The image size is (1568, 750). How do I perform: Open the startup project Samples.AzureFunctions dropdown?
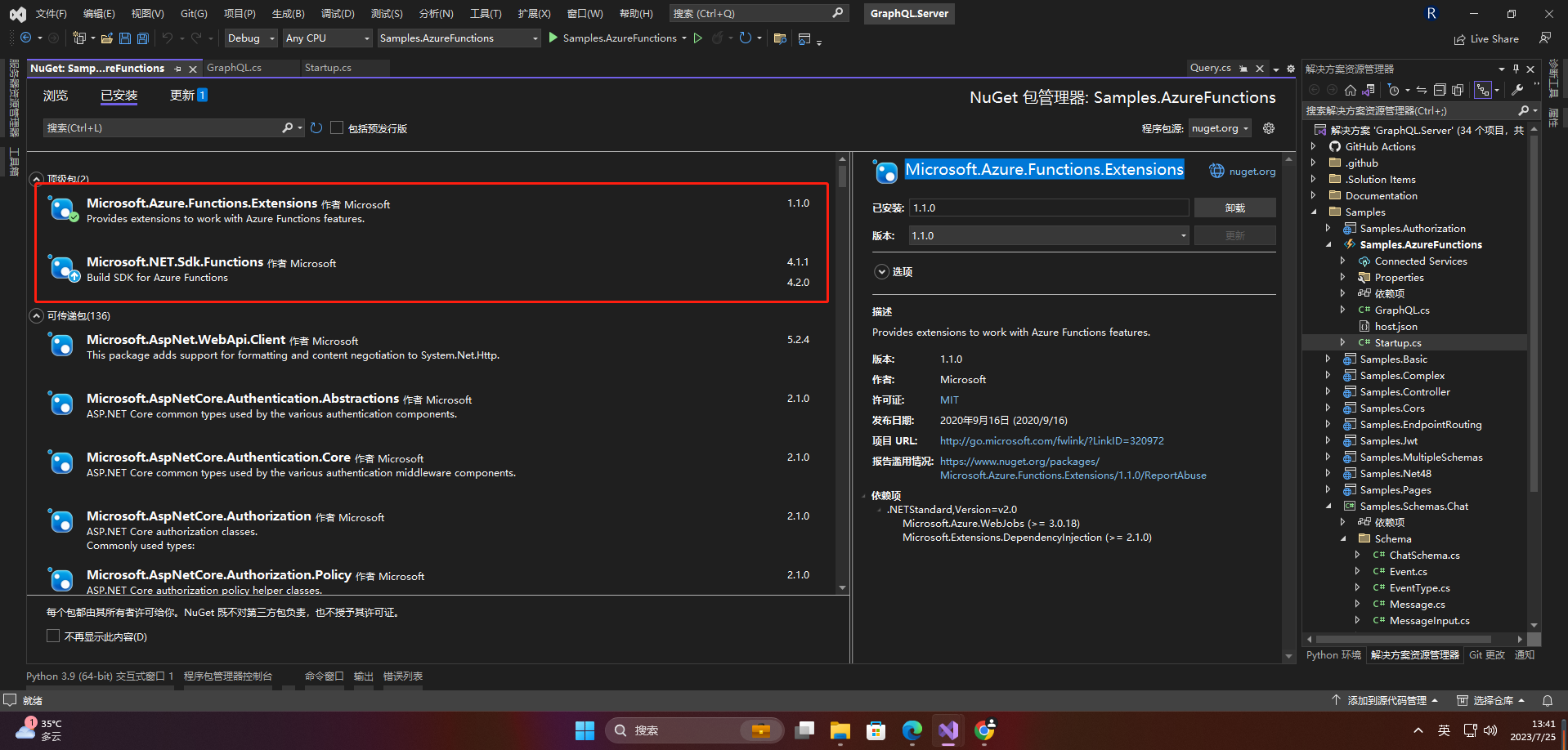[459, 38]
